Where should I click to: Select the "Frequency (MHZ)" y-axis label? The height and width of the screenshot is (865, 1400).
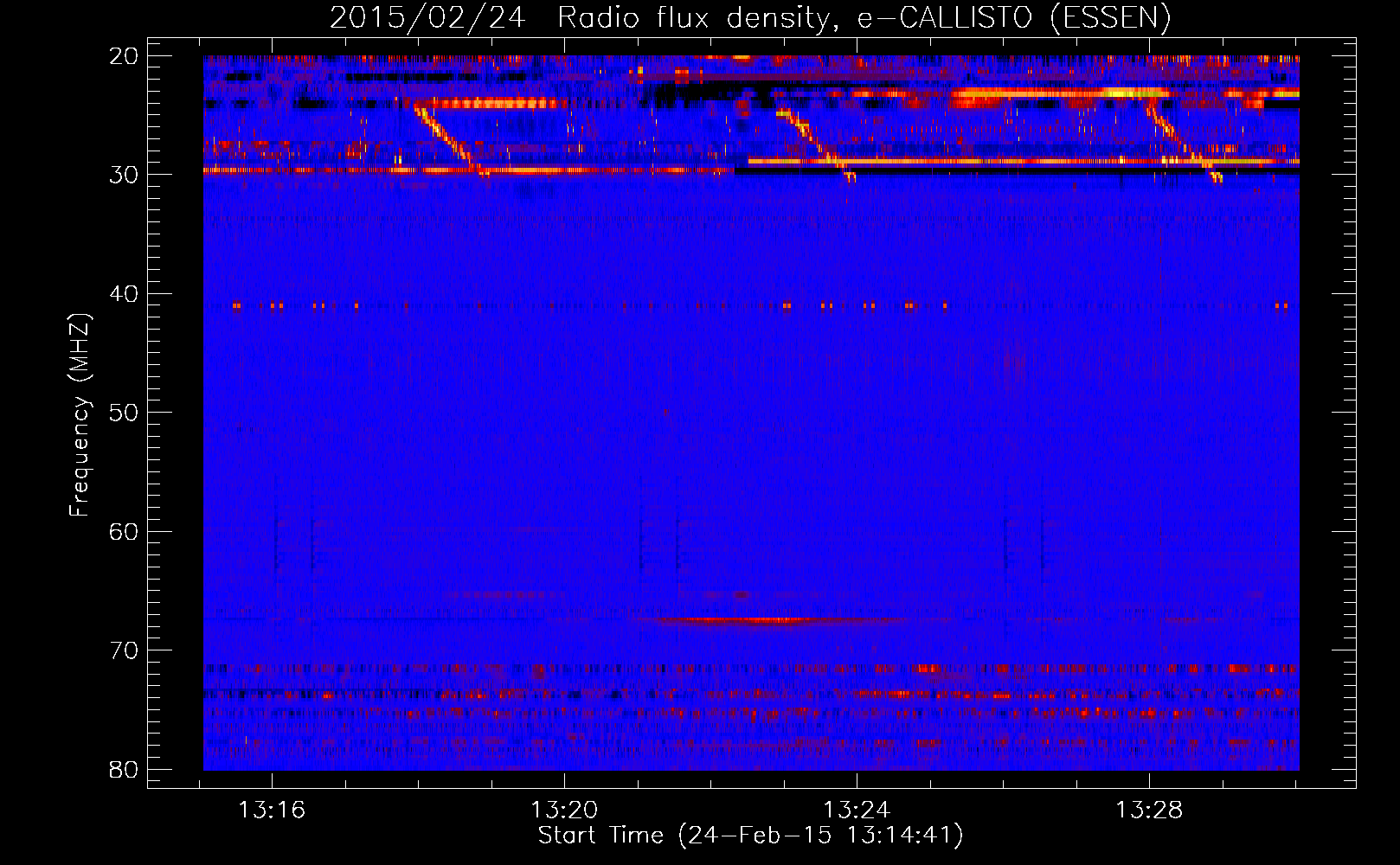(80, 414)
